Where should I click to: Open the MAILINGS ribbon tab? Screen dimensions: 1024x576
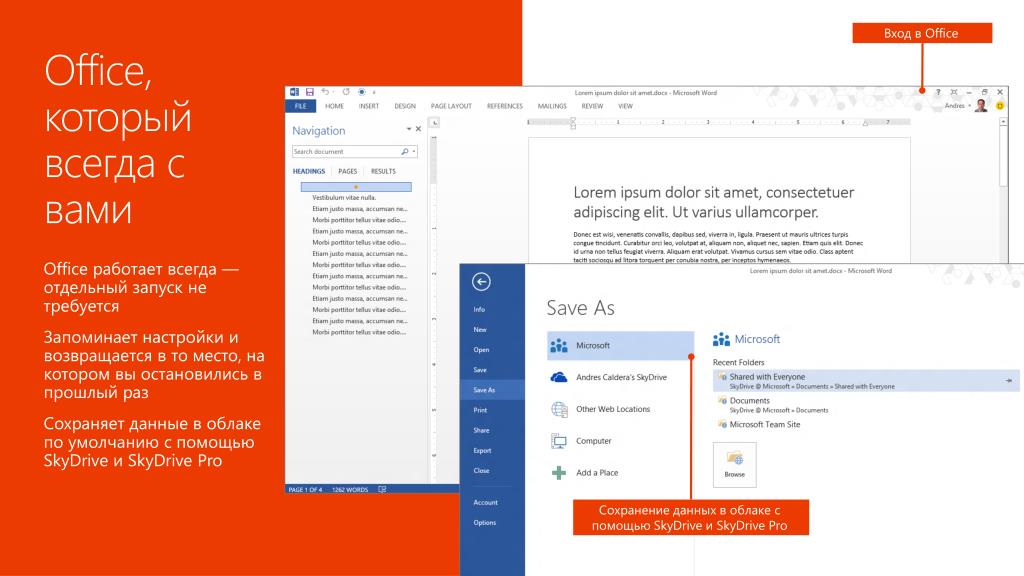[x=552, y=106]
